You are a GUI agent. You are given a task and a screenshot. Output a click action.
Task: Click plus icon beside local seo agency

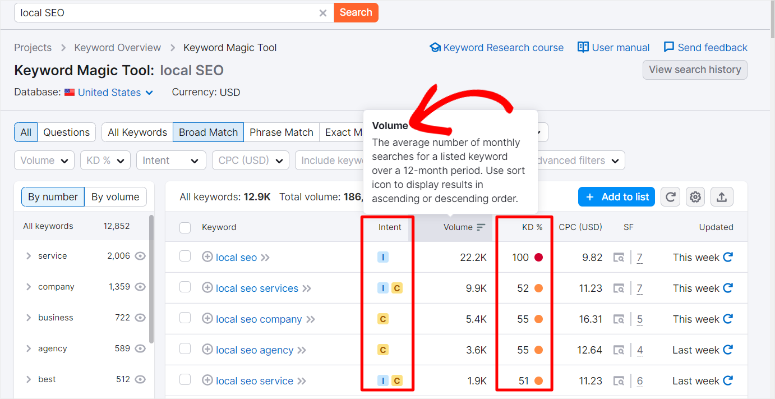(208, 350)
